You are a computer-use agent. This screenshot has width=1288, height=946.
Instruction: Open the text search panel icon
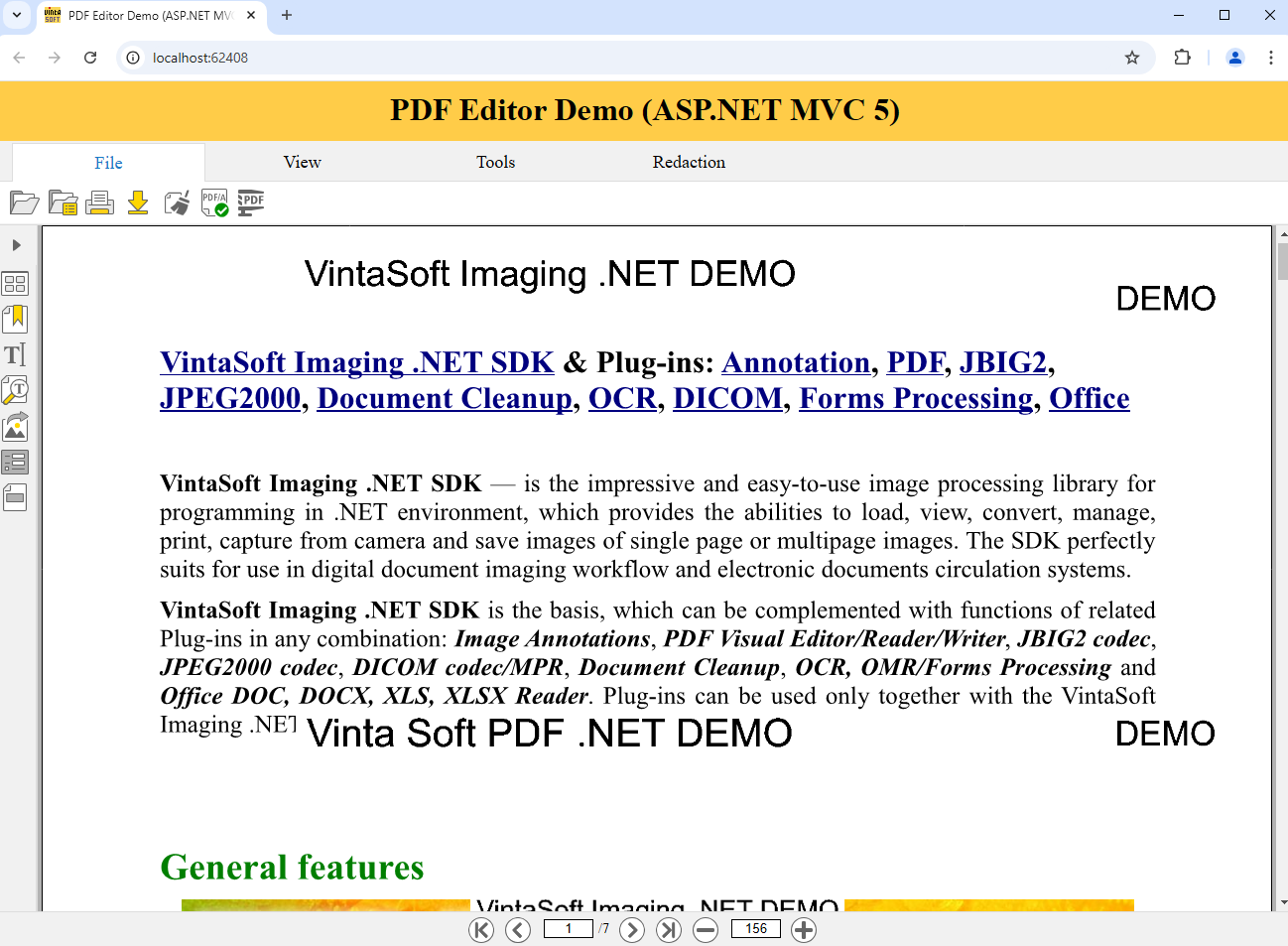15,390
